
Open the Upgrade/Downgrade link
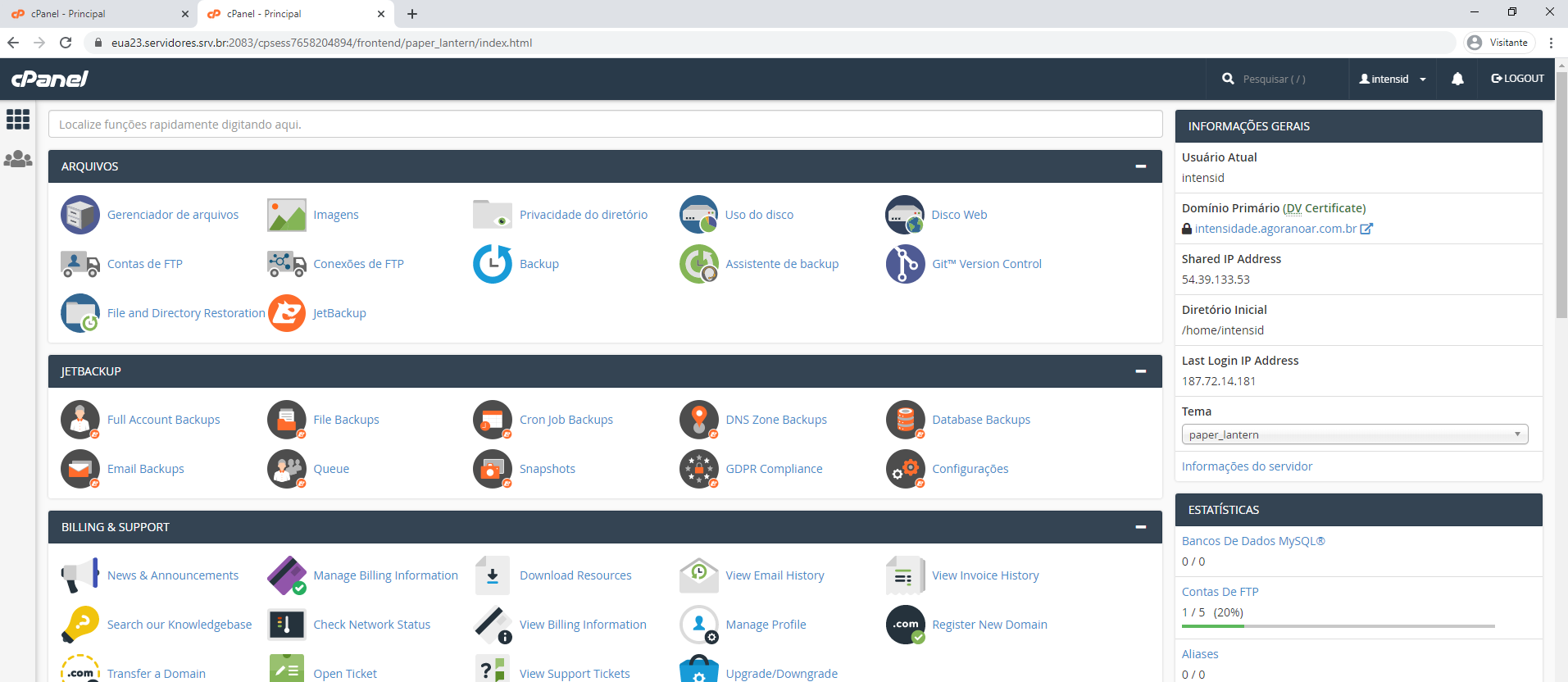pyautogui.click(x=781, y=674)
